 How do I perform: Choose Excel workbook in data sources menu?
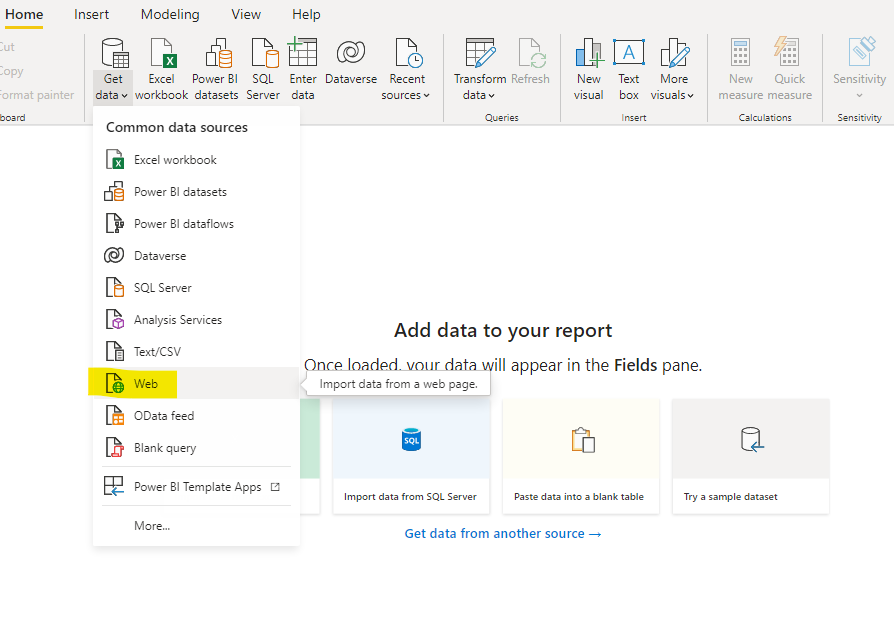click(196, 160)
